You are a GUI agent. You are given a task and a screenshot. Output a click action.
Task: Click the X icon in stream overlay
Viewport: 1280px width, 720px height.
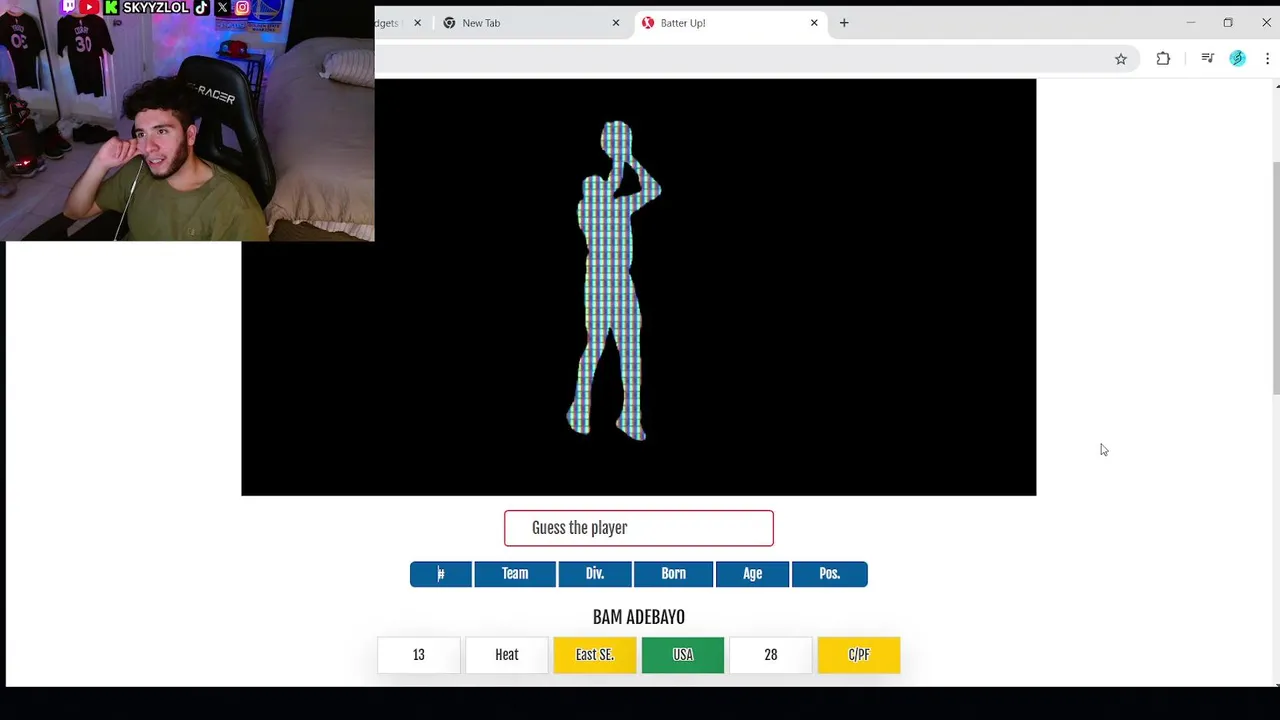click(222, 7)
